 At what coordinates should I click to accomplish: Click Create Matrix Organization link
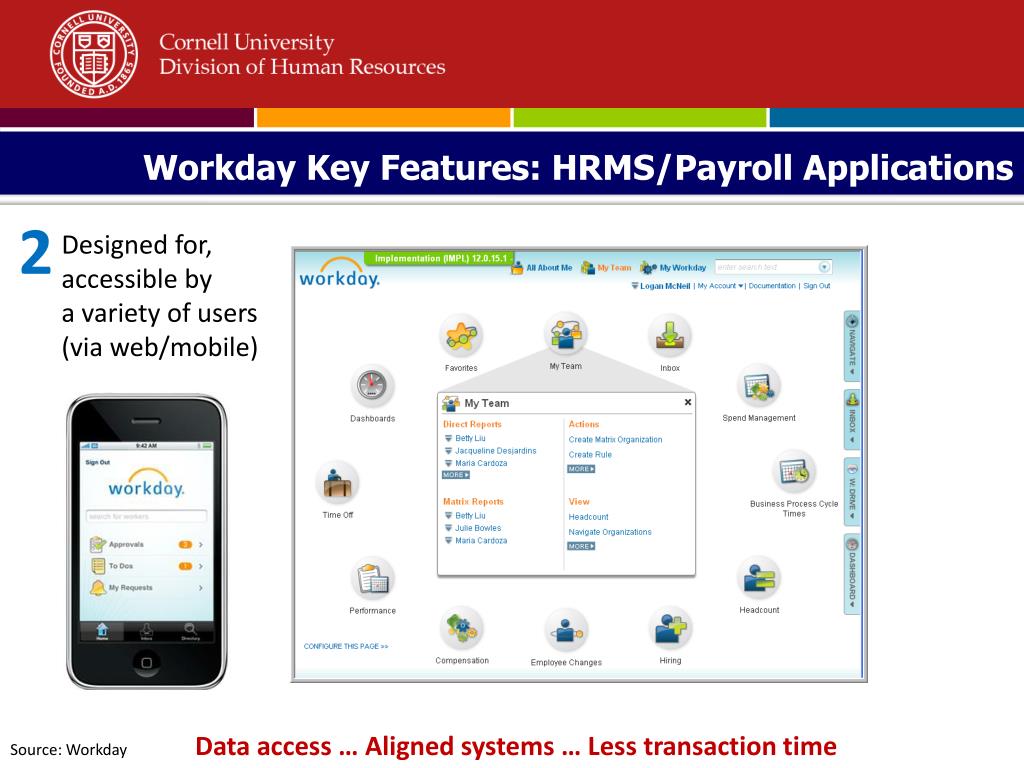click(615, 440)
